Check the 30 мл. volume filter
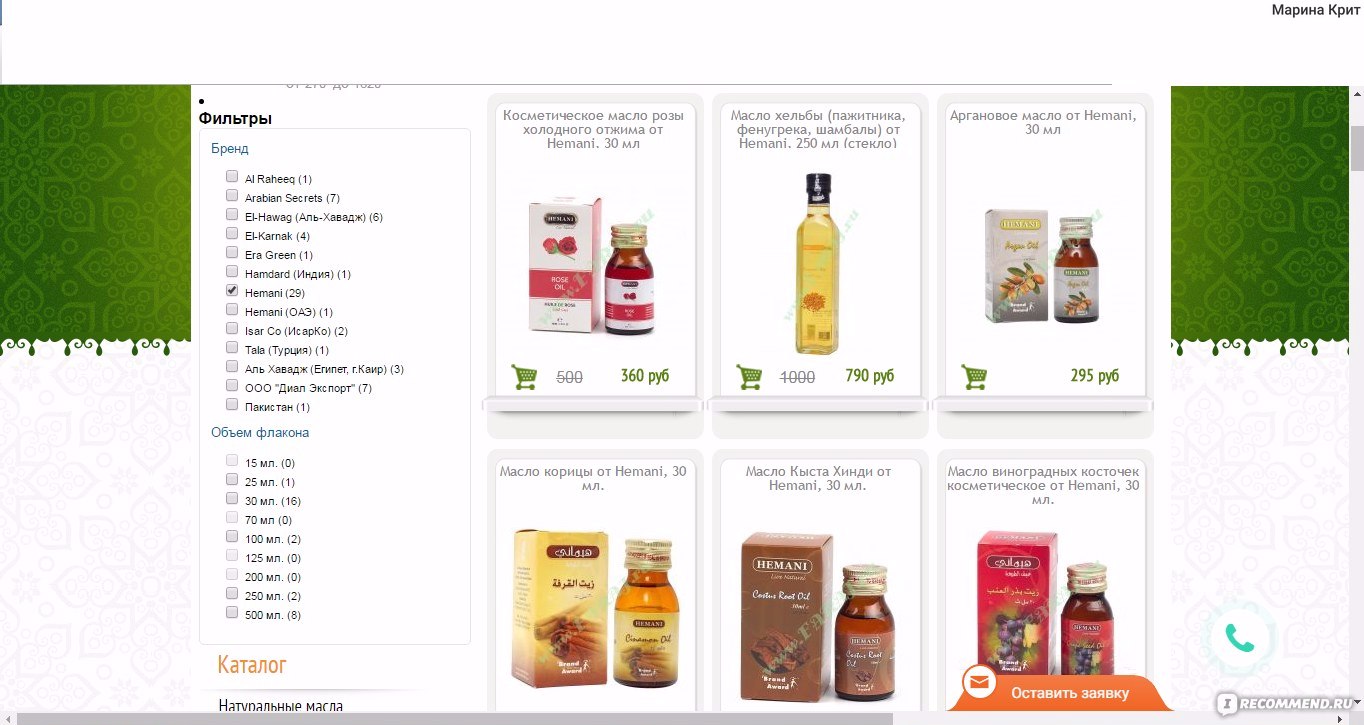Image resolution: width=1364 pixels, height=725 pixels. point(232,500)
